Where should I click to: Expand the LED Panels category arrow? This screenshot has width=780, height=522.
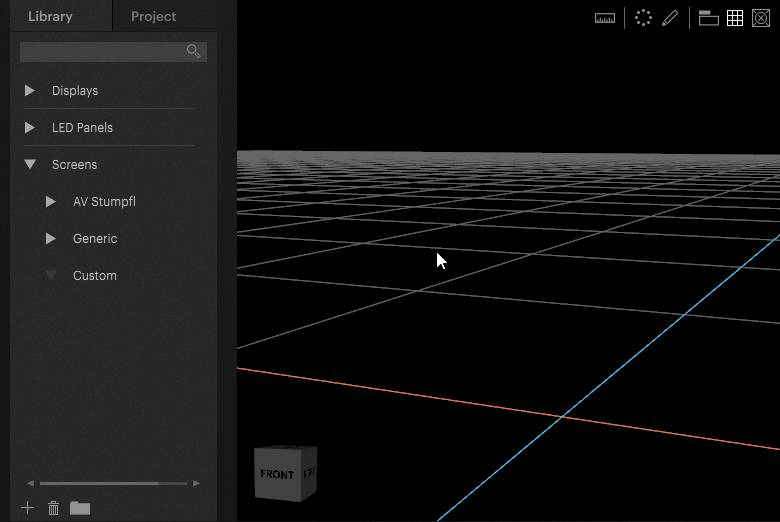[30, 127]
